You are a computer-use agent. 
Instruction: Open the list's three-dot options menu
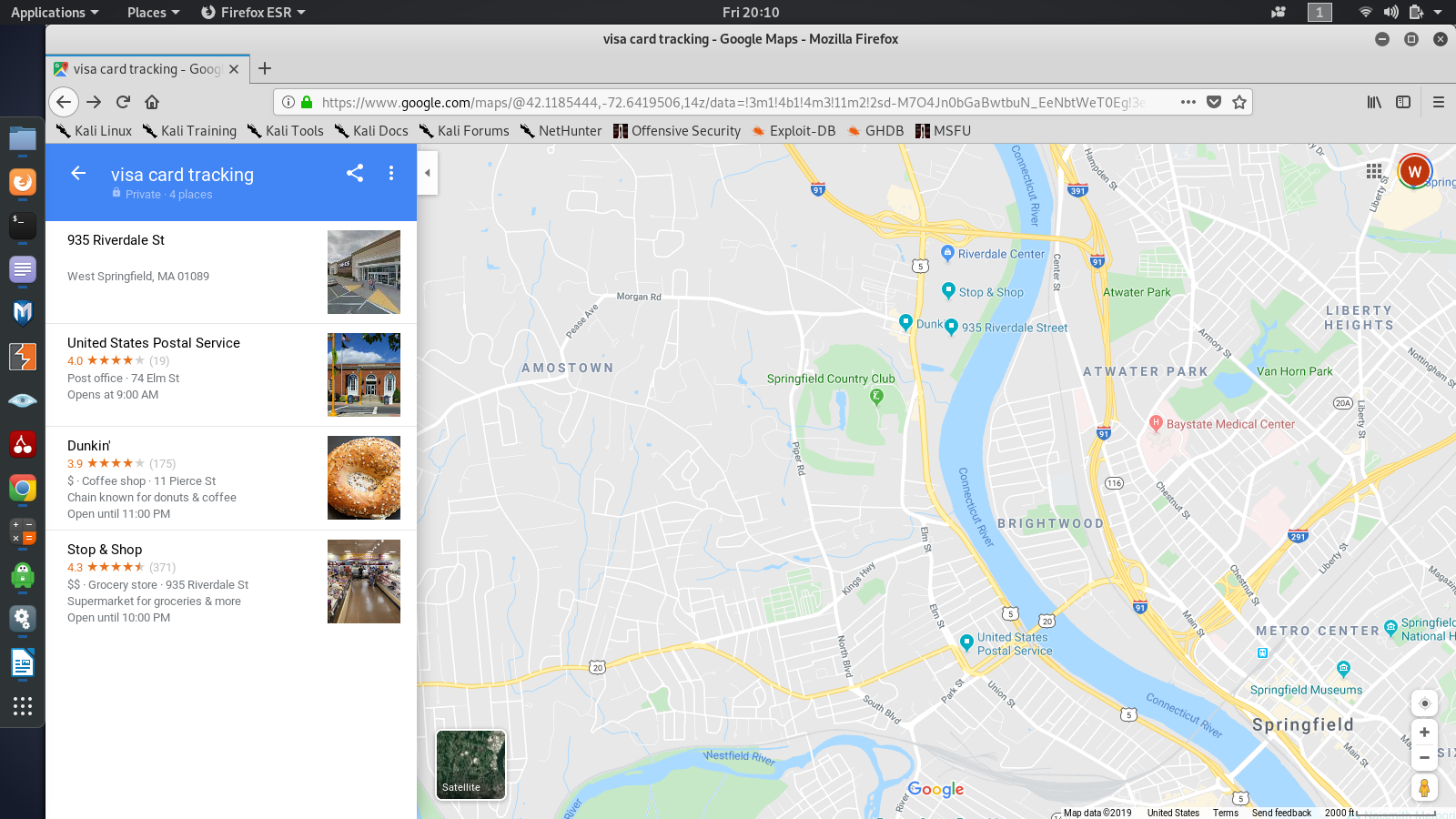(x=391, y=173)
